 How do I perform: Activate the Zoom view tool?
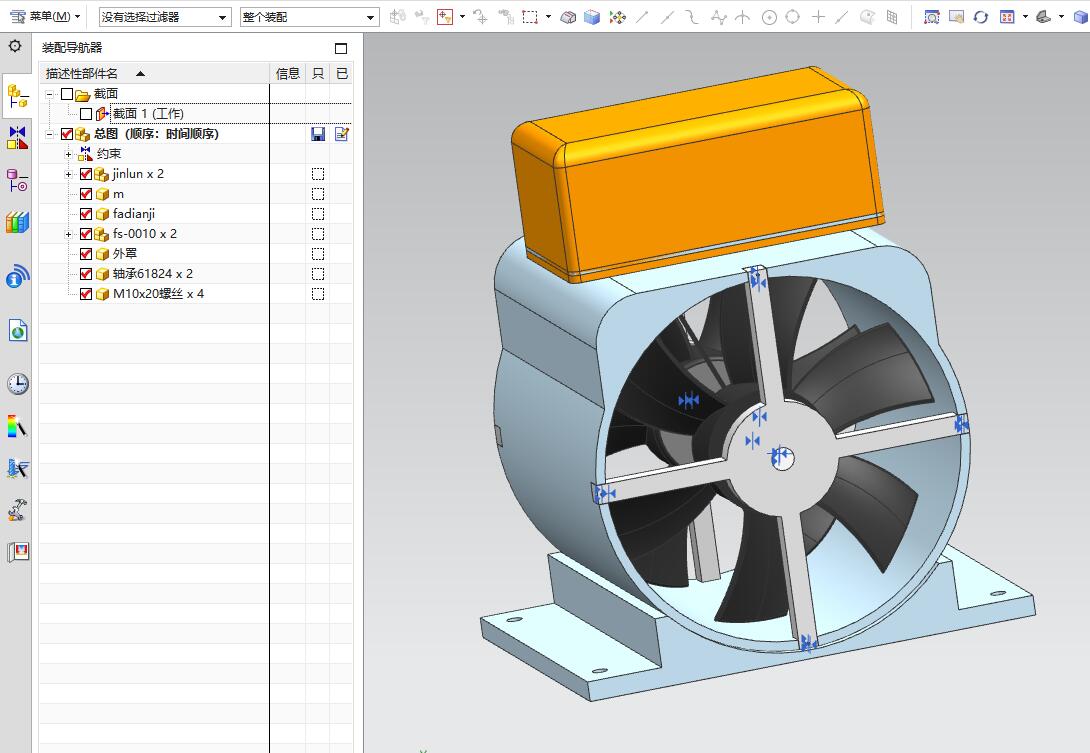[932, 17]
